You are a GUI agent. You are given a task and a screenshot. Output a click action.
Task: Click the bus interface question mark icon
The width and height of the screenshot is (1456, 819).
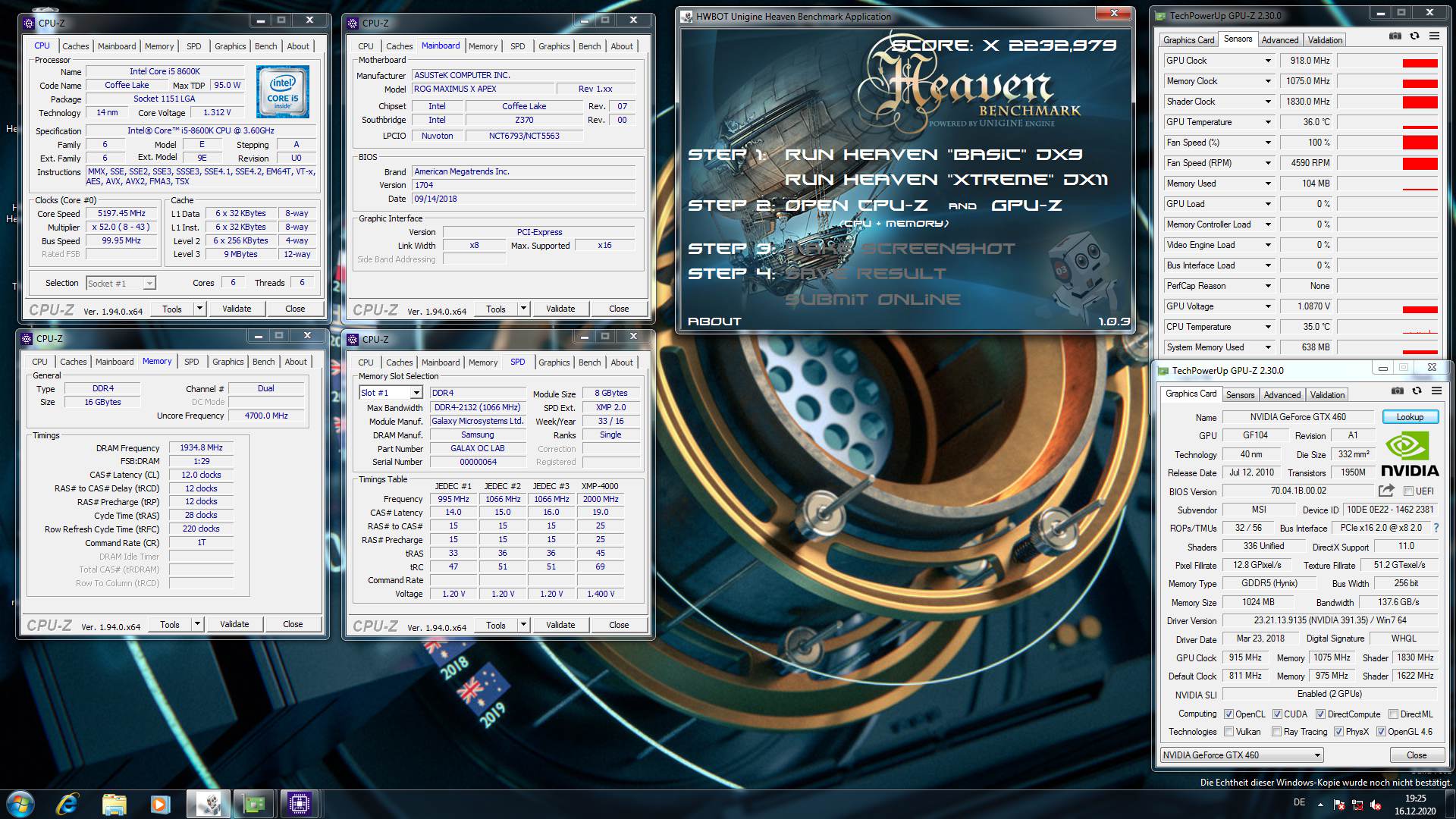coord(1436,528)
